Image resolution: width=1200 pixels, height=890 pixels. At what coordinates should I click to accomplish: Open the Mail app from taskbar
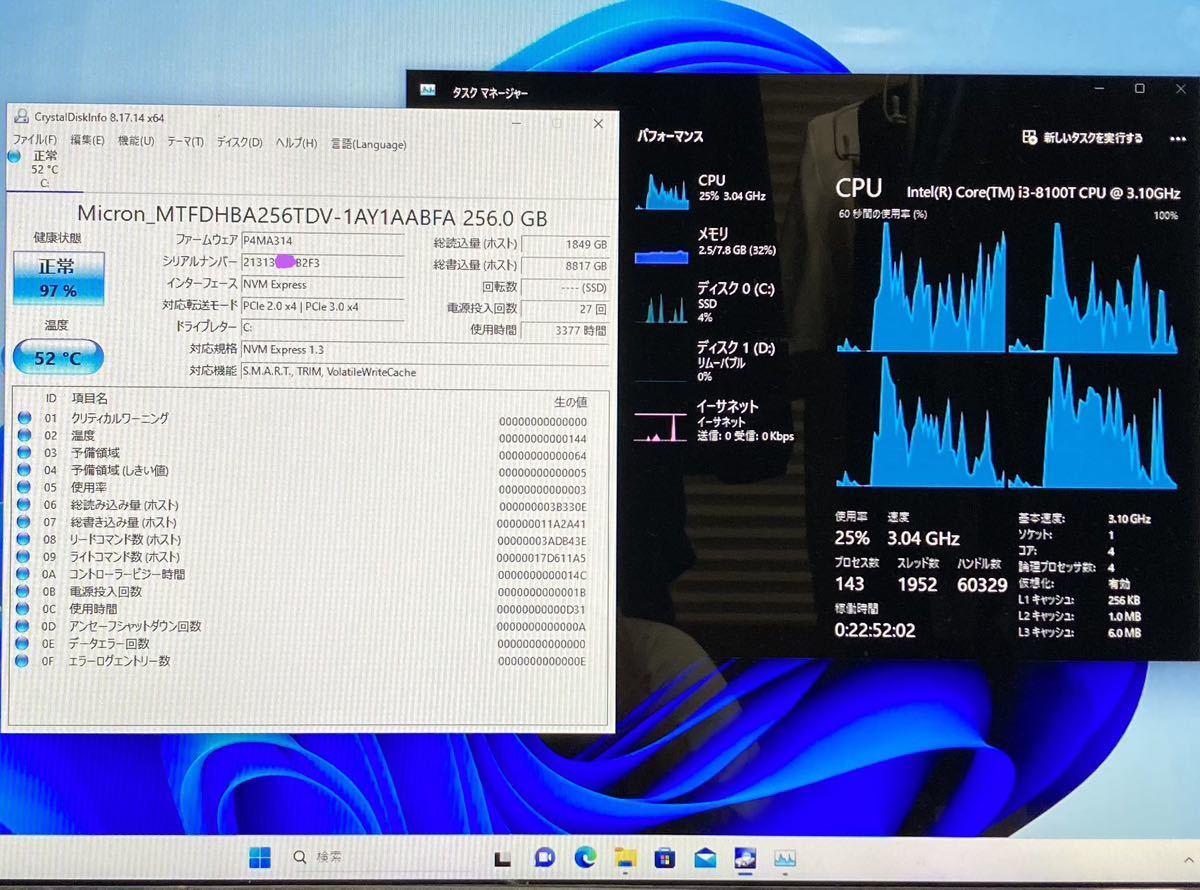[705, 857]
